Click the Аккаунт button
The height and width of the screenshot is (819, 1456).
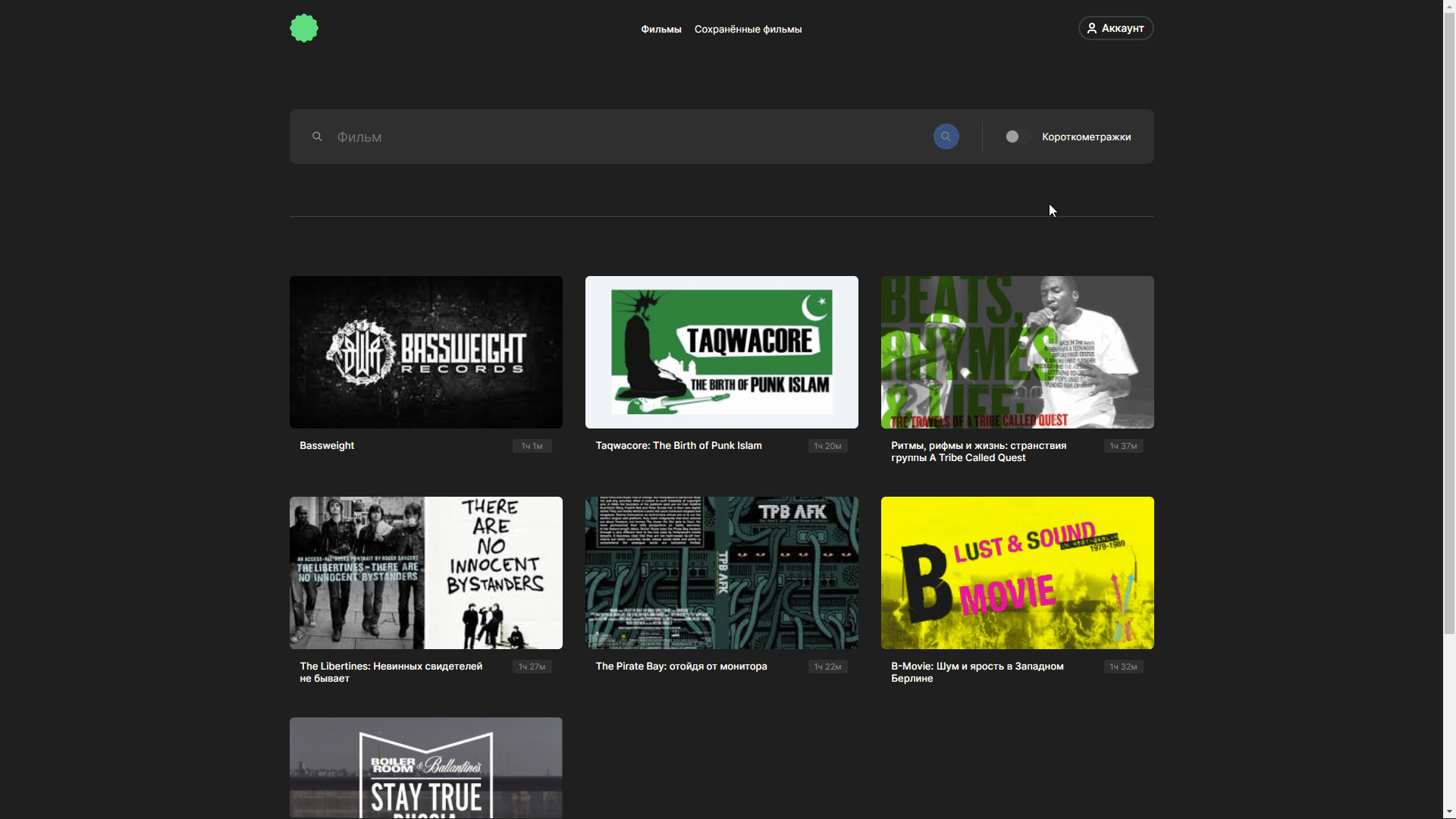tap(1116, 28)
